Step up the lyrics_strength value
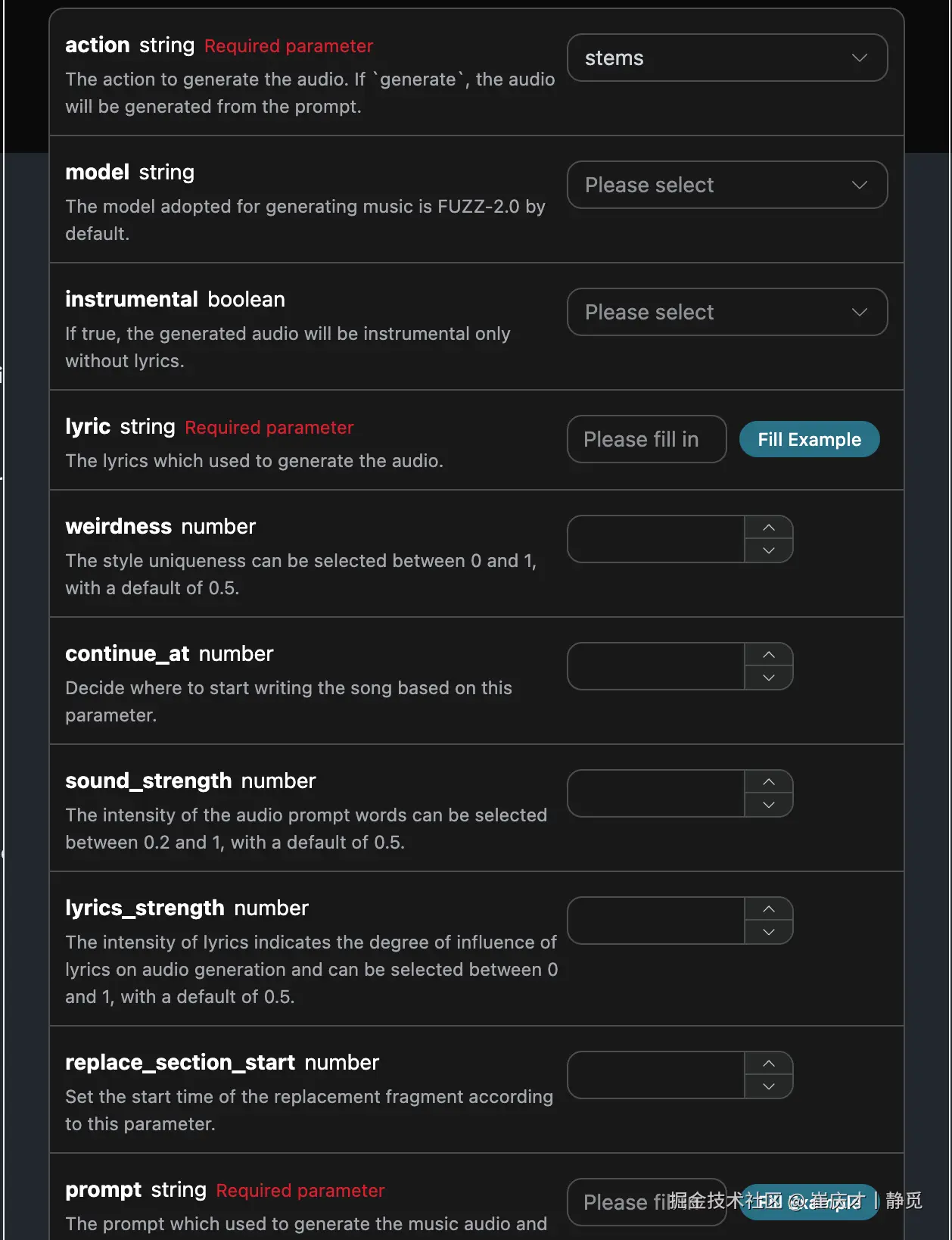Viewport: 952px width, 1240px height. coord(769,909)
